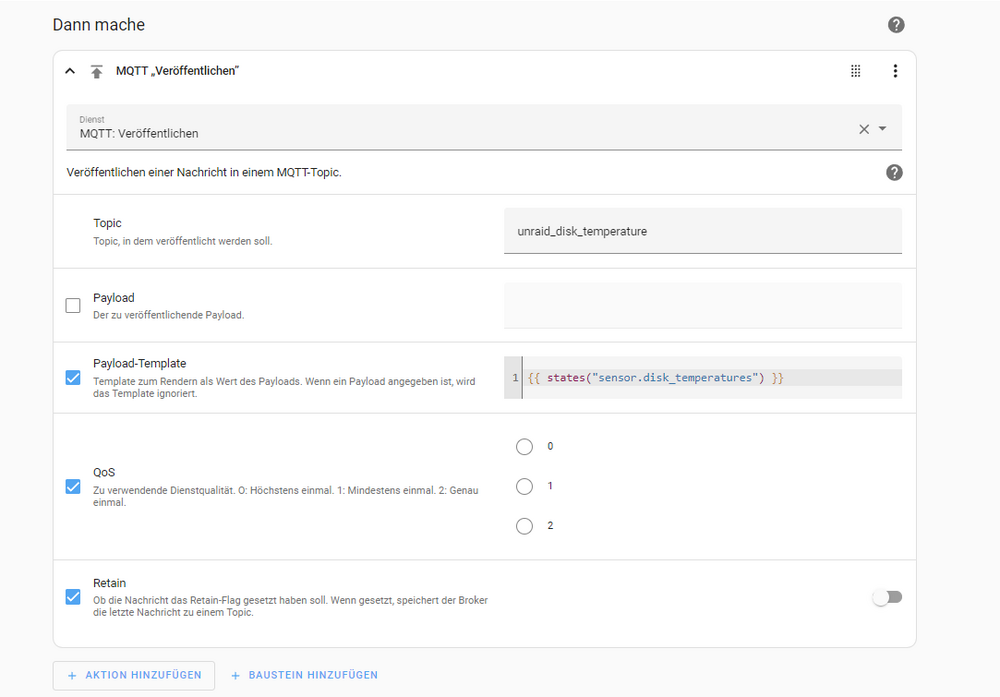This screenshot has width=1000, height=697.
Task: Grab the drag handle grid icon
Action: click(x=856, y=71)
